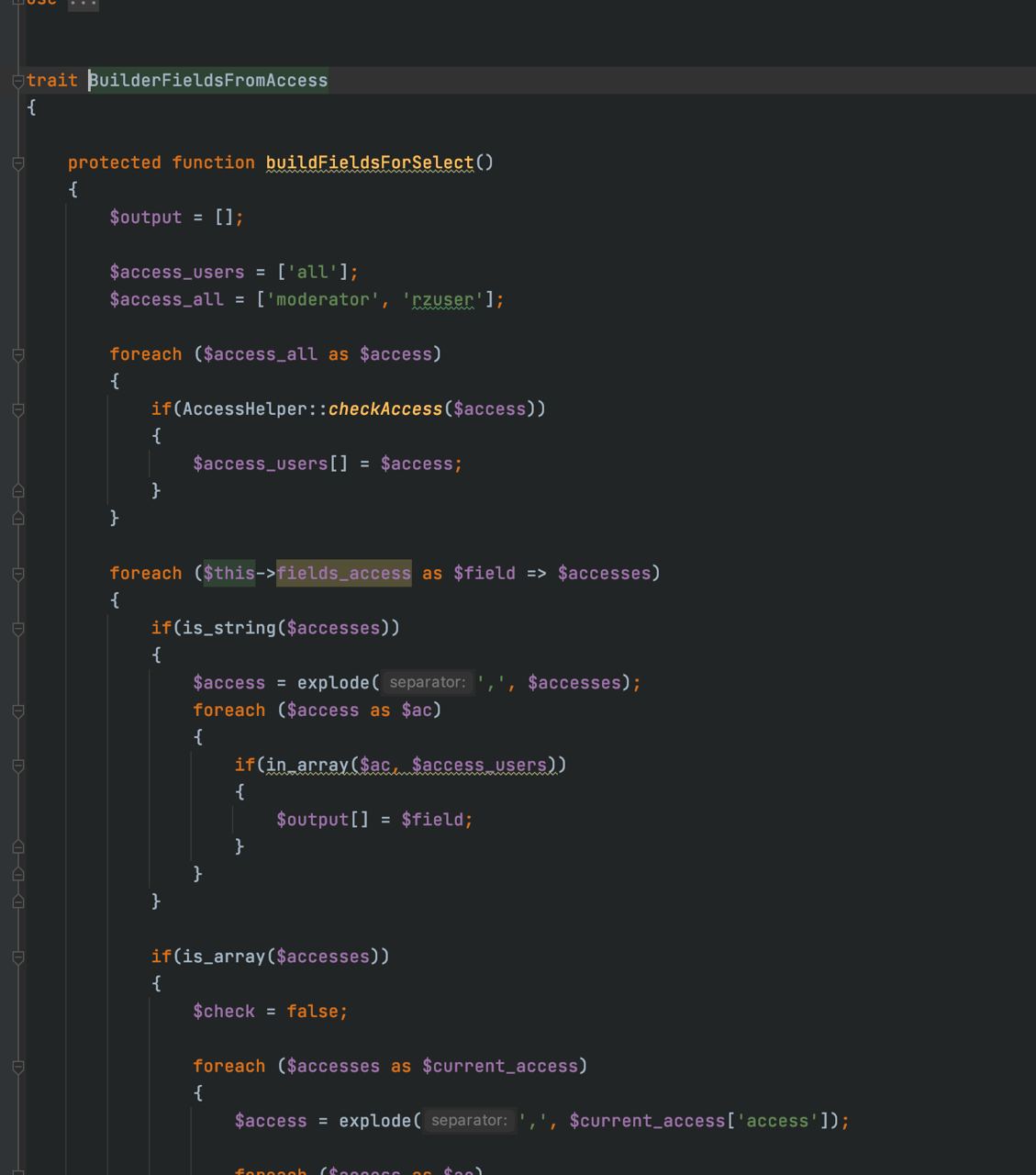Fold the if AccessHelper::checkAccess block
1036x1175 pixels.
18,409
